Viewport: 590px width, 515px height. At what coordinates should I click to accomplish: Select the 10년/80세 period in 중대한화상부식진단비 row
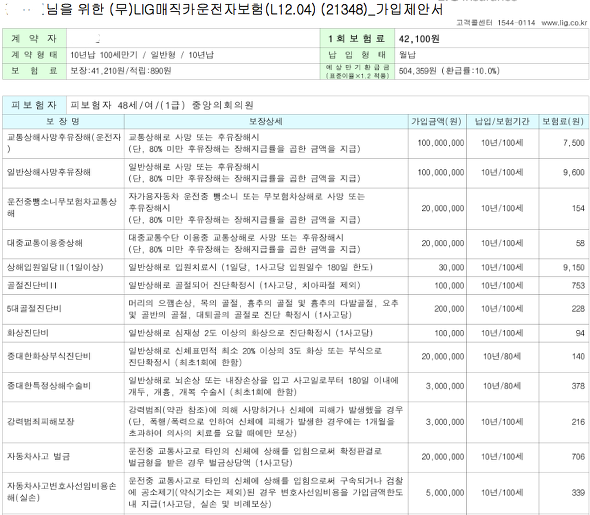click(502, 356)
